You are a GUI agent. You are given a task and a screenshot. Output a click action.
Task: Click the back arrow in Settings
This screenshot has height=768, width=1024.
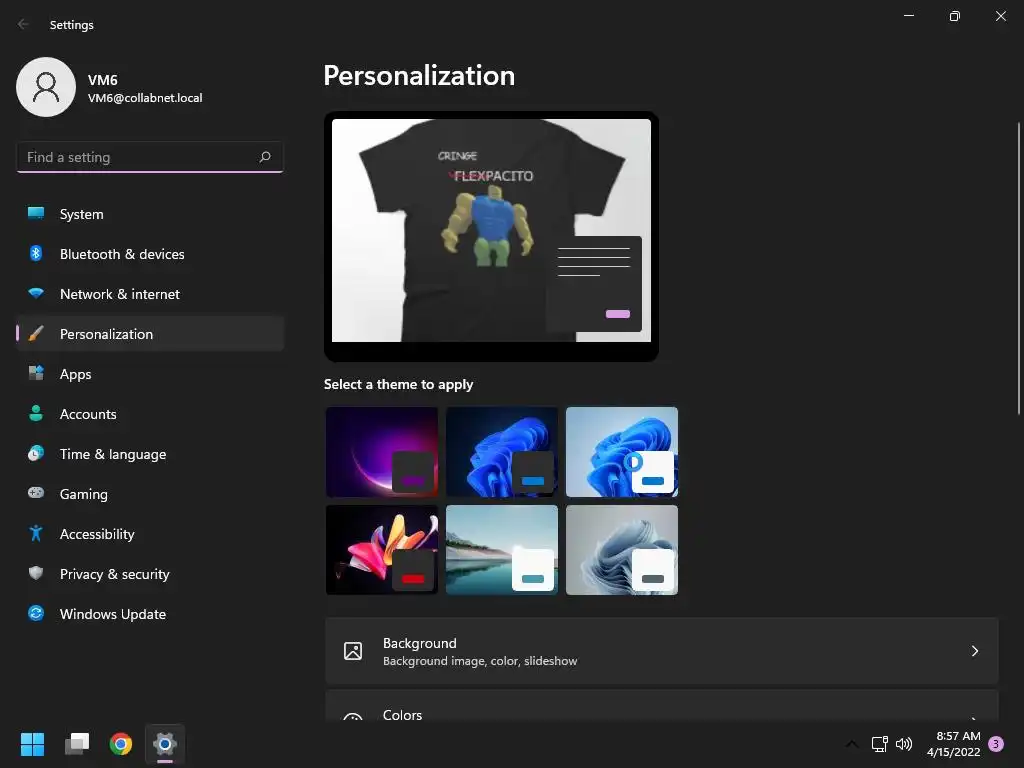(24, 24)
